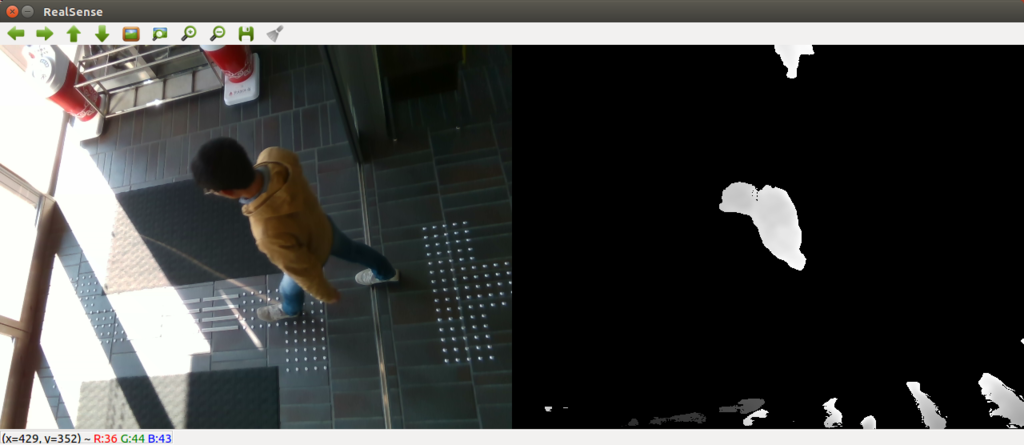This screenshot has width=1024, height=445.
Task: Click the fit-to-window zoom icon
Action: tap(160, 34)
